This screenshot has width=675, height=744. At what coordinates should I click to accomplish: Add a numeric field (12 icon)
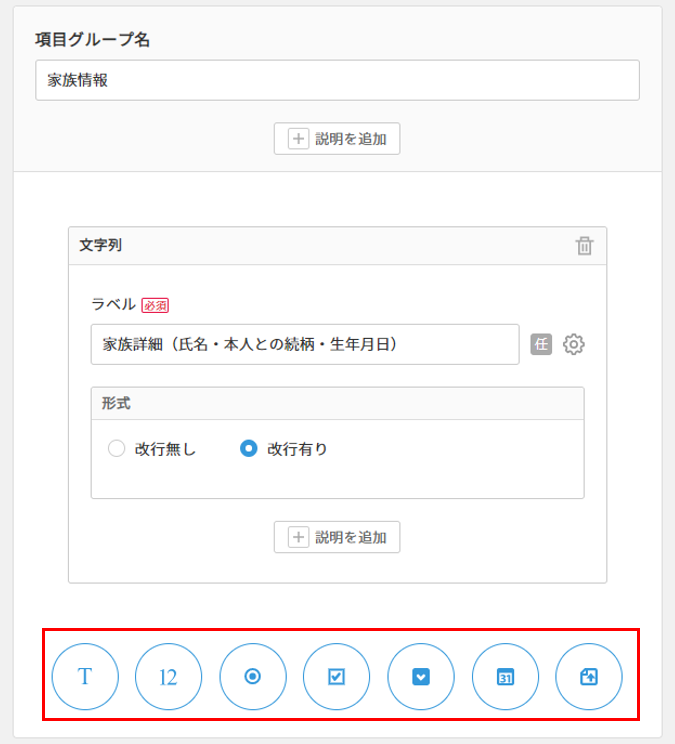[168, 677]
